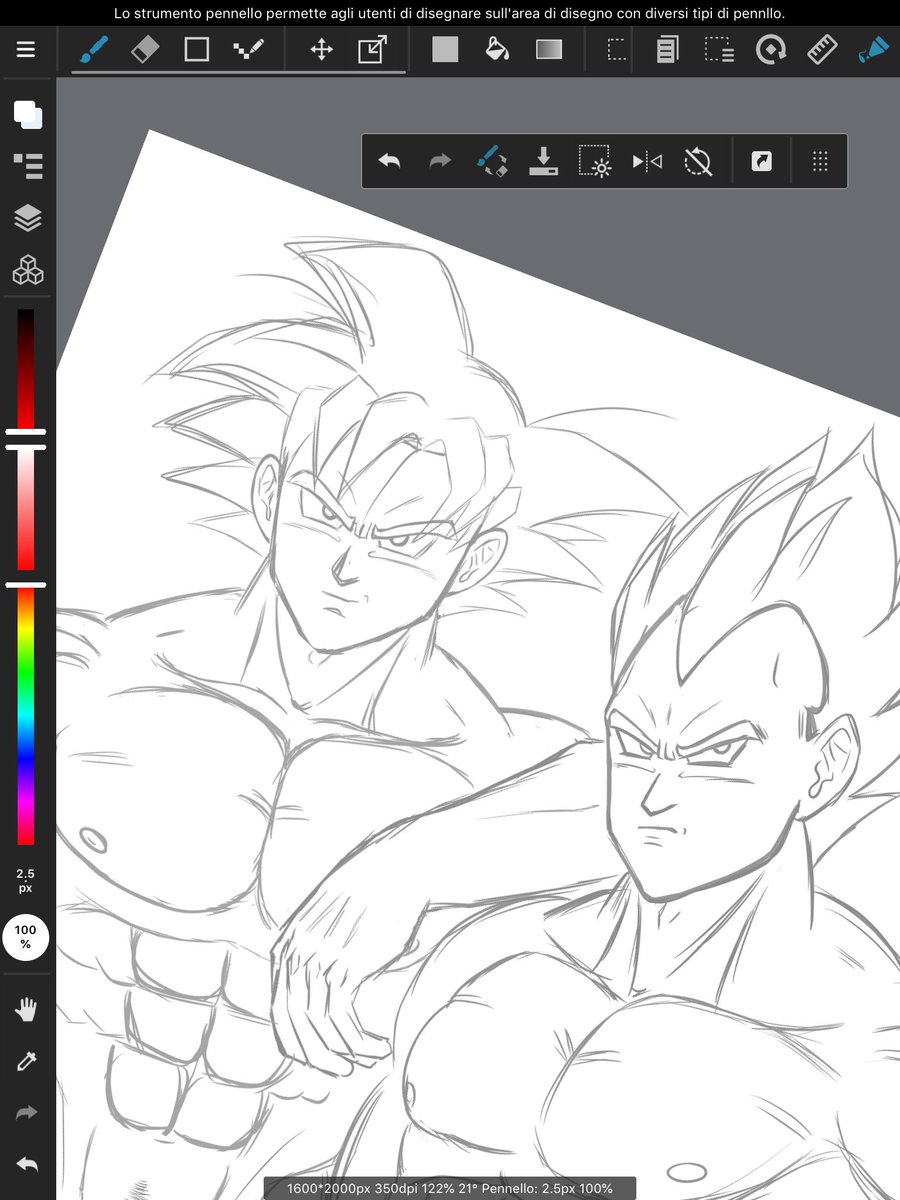Viewport: 900px width, 1200px height.
Task: Open the panel divider materials tool
Action: (667, 49)
